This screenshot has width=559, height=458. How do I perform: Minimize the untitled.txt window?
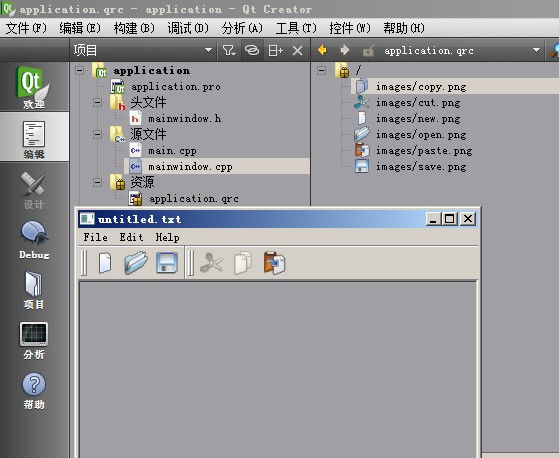pyautogui.click(x=434, y=218)
